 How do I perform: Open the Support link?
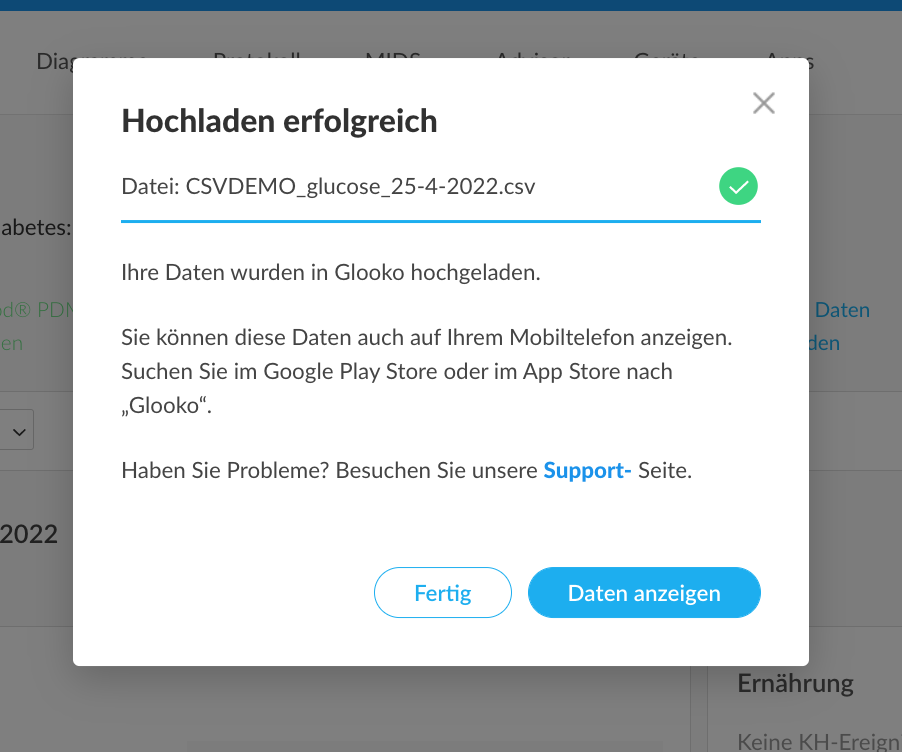tap(587, 471)
